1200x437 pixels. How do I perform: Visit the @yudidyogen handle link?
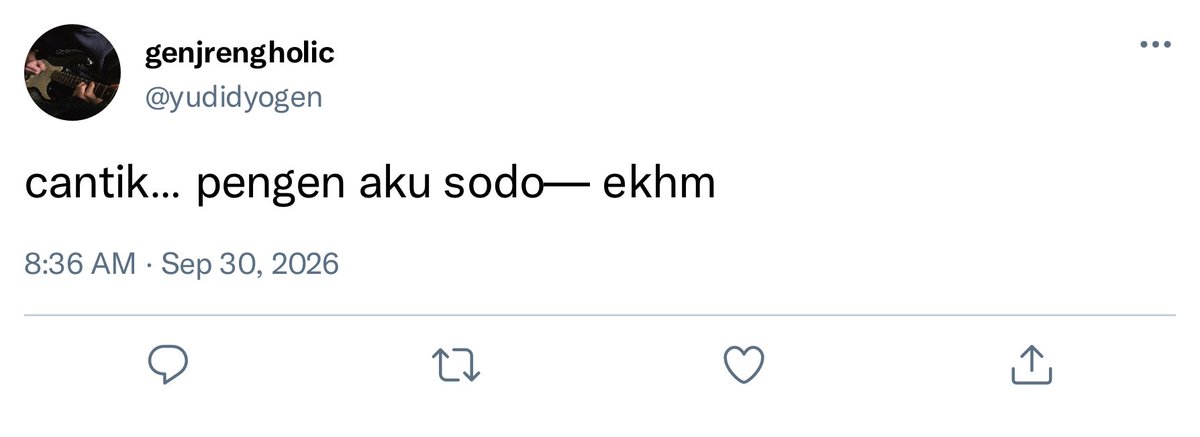click(234, 97)
